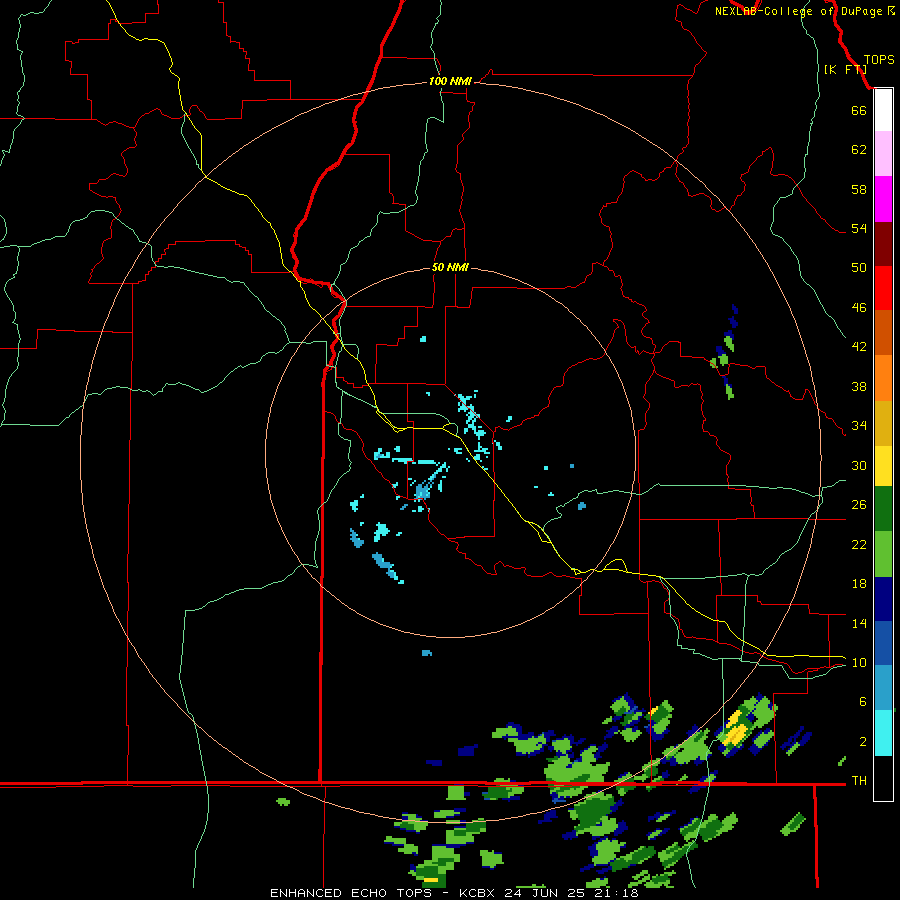The image size is (900, 900).
Task: Click the light pink 62 kft swatch
Action: point(883,154)
